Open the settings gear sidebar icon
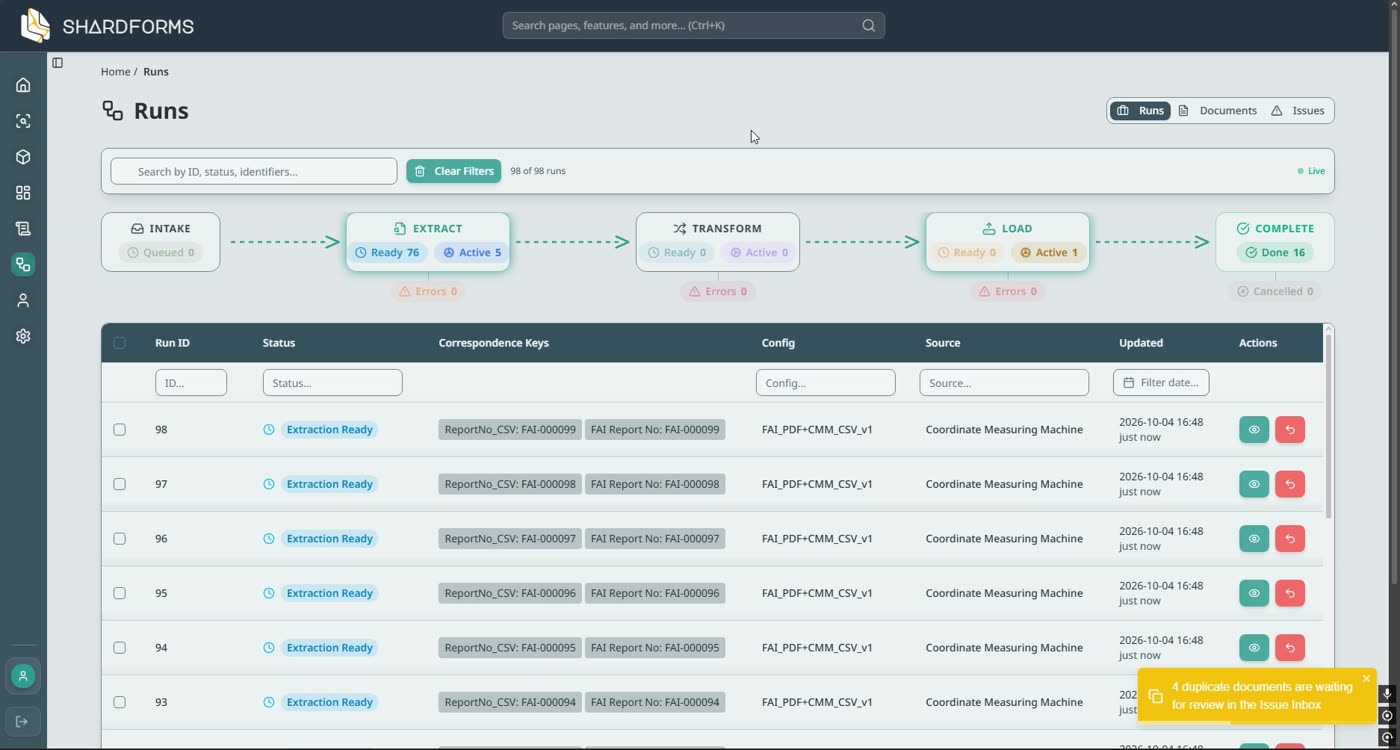The height and width of the screenshot is (750, 1400). pos(23,337)
